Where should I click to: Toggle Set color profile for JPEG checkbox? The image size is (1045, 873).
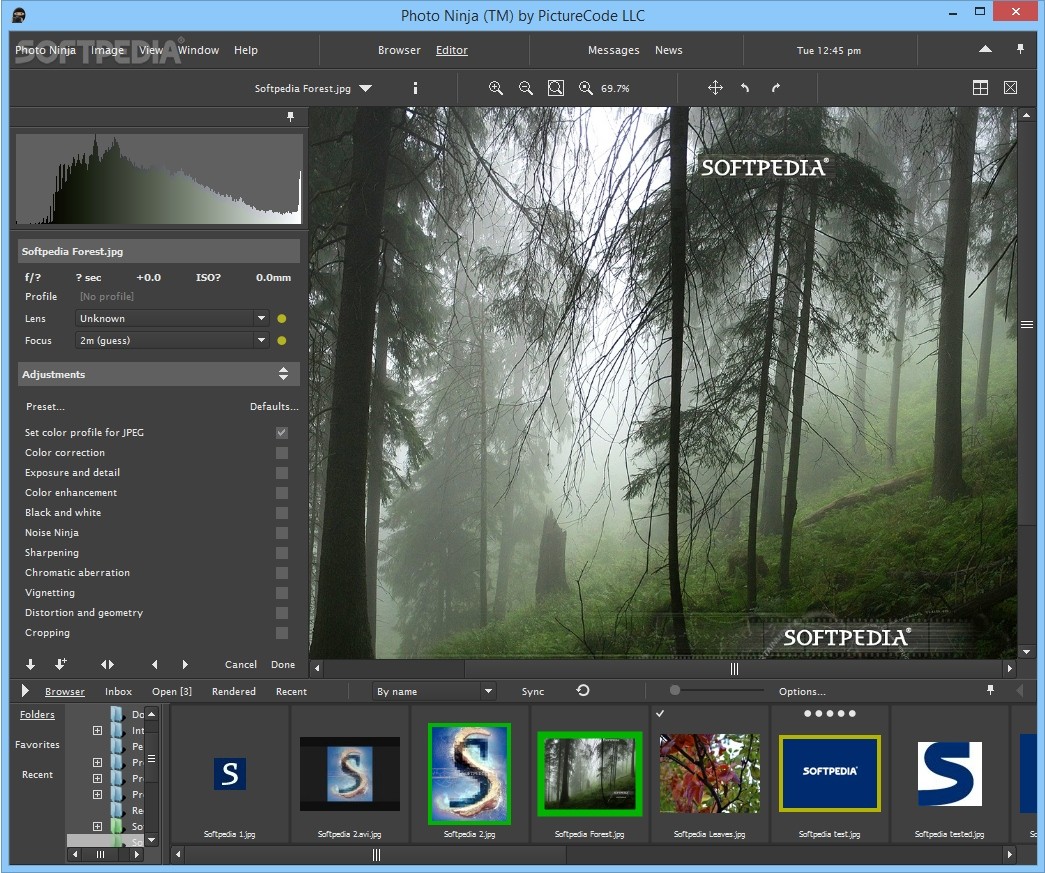click(282, 433)
